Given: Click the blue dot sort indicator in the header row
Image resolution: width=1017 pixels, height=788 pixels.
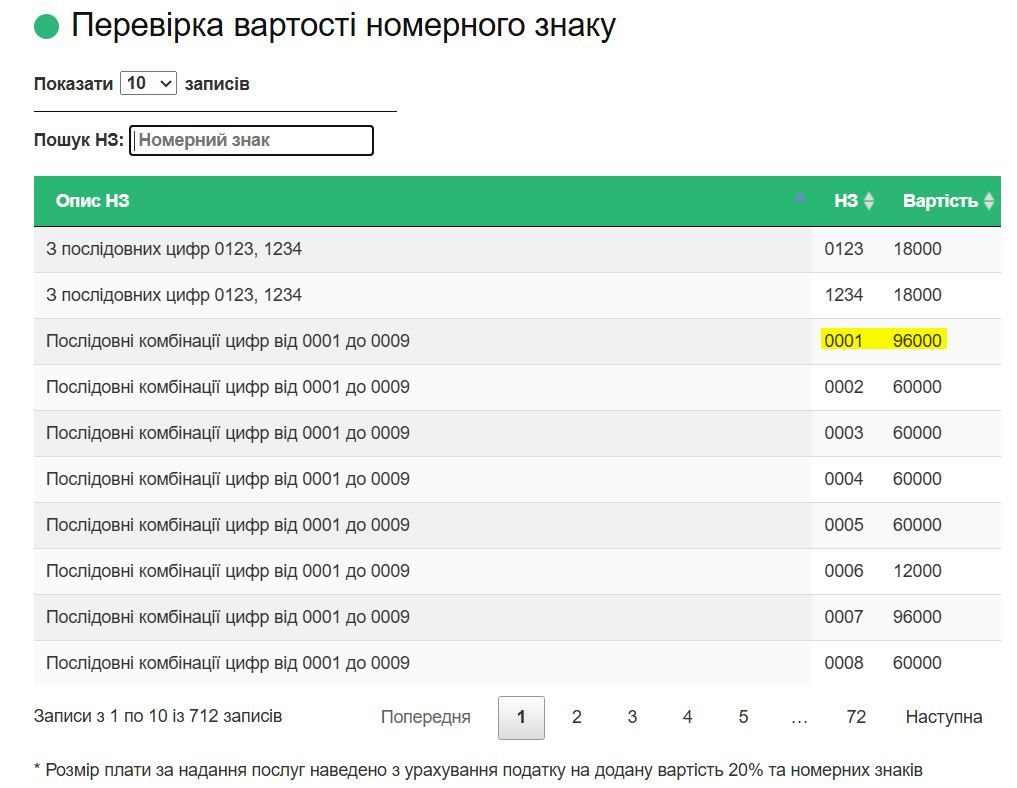Looking at the screenshot, I should pos(801,200).
